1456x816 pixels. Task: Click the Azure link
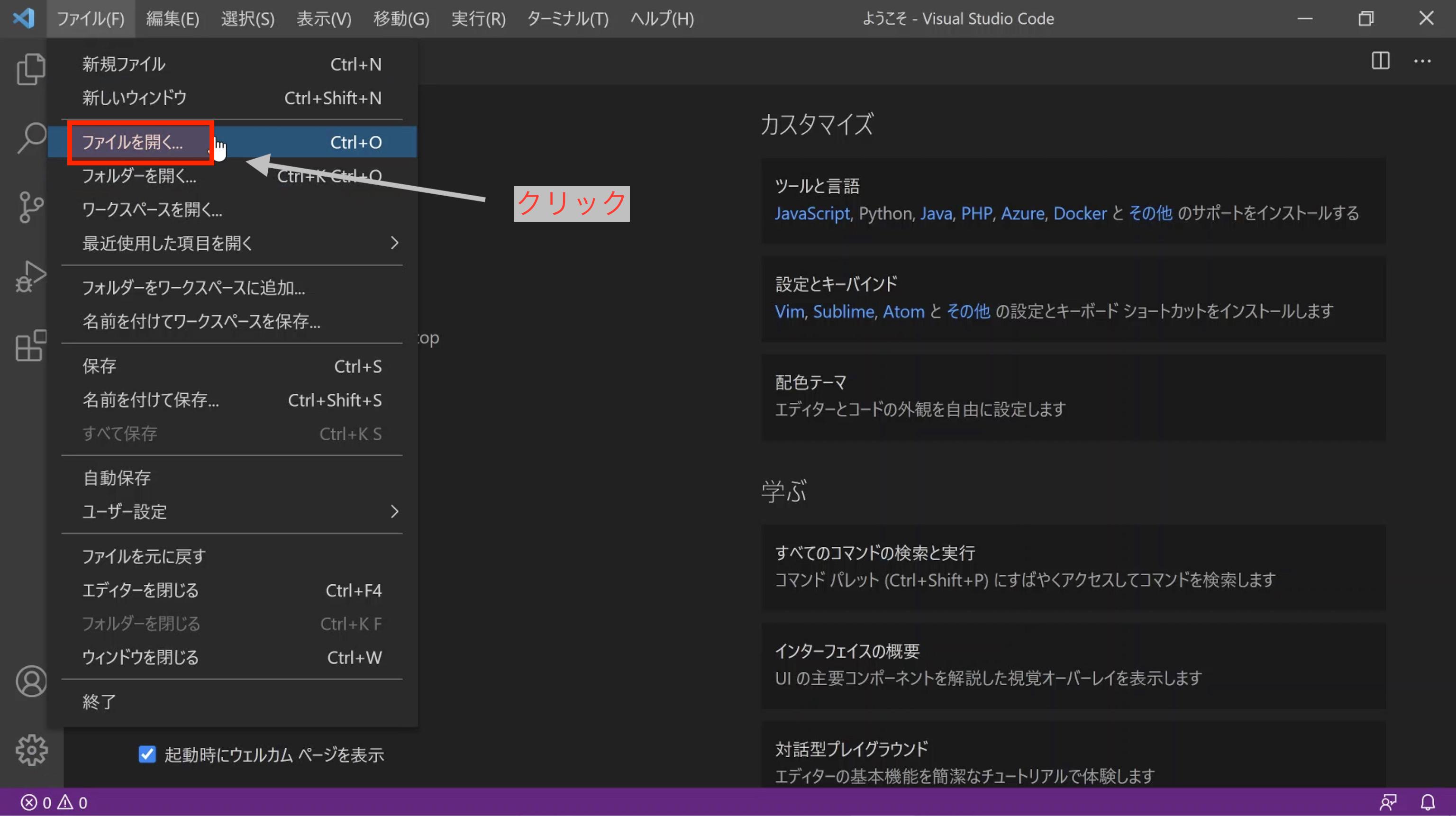[1022, 213]
